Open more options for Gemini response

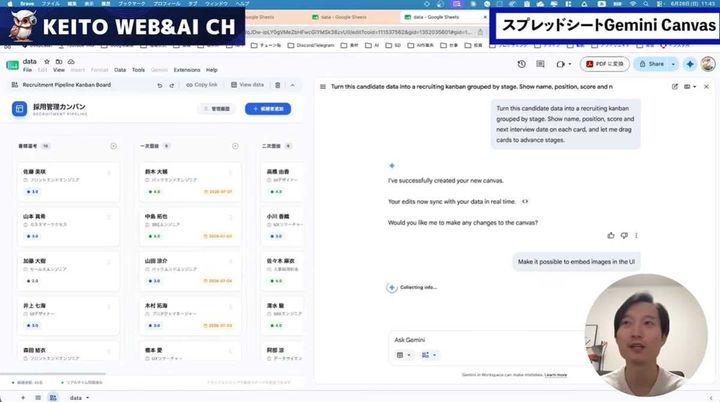click(636, 236)
